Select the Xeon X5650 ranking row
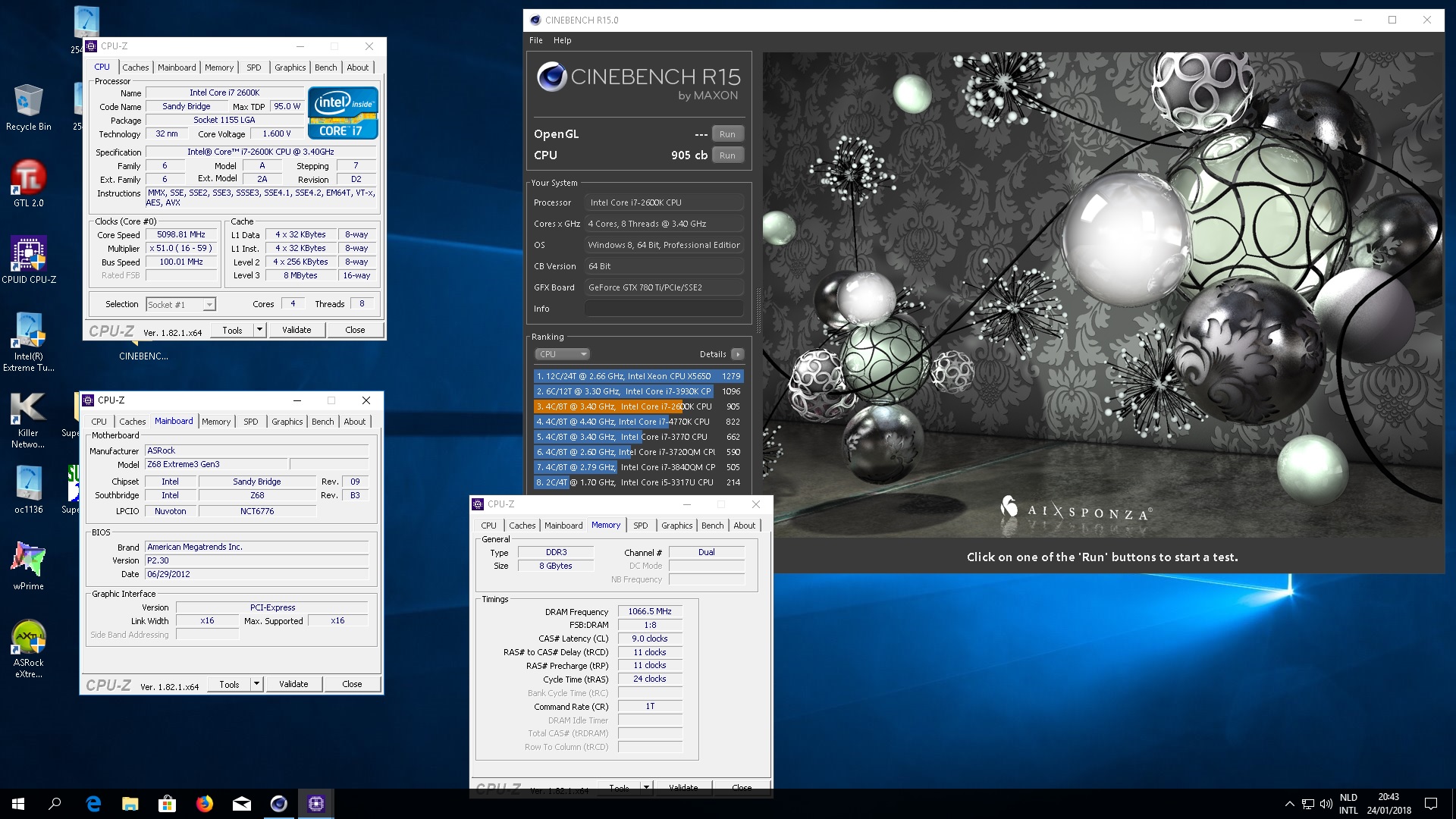The image size is (1456, 819). (639, 376)
